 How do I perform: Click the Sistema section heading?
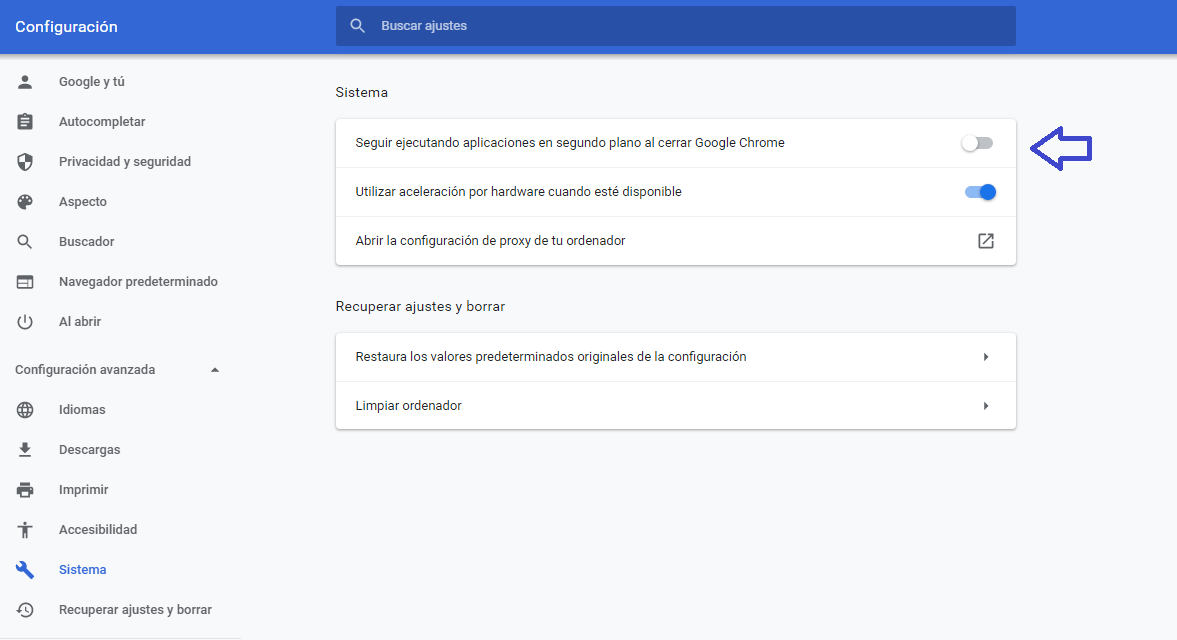(x=361, y=92)
